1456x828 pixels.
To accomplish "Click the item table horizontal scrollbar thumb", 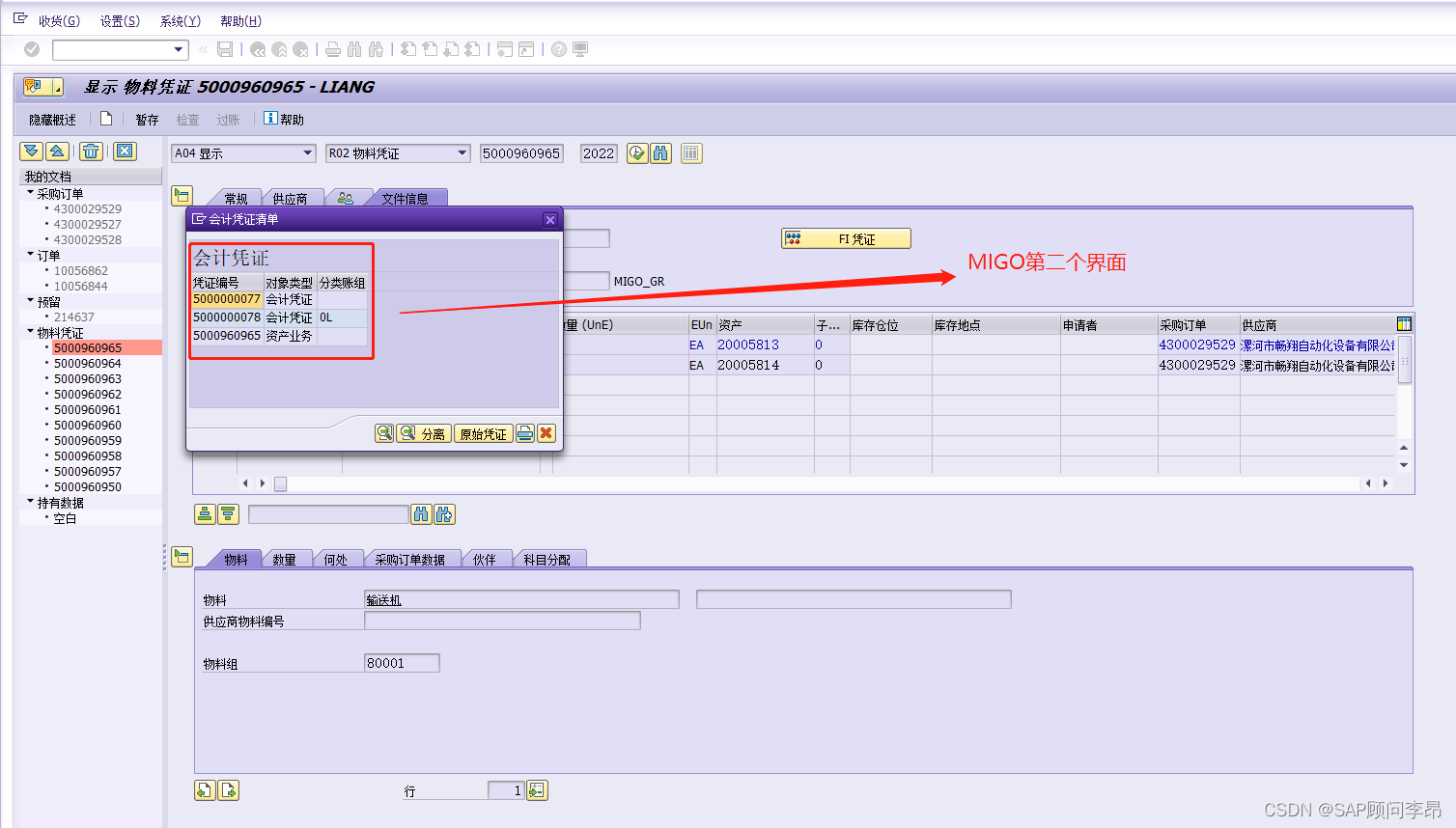I will click(x=280, y=483).
